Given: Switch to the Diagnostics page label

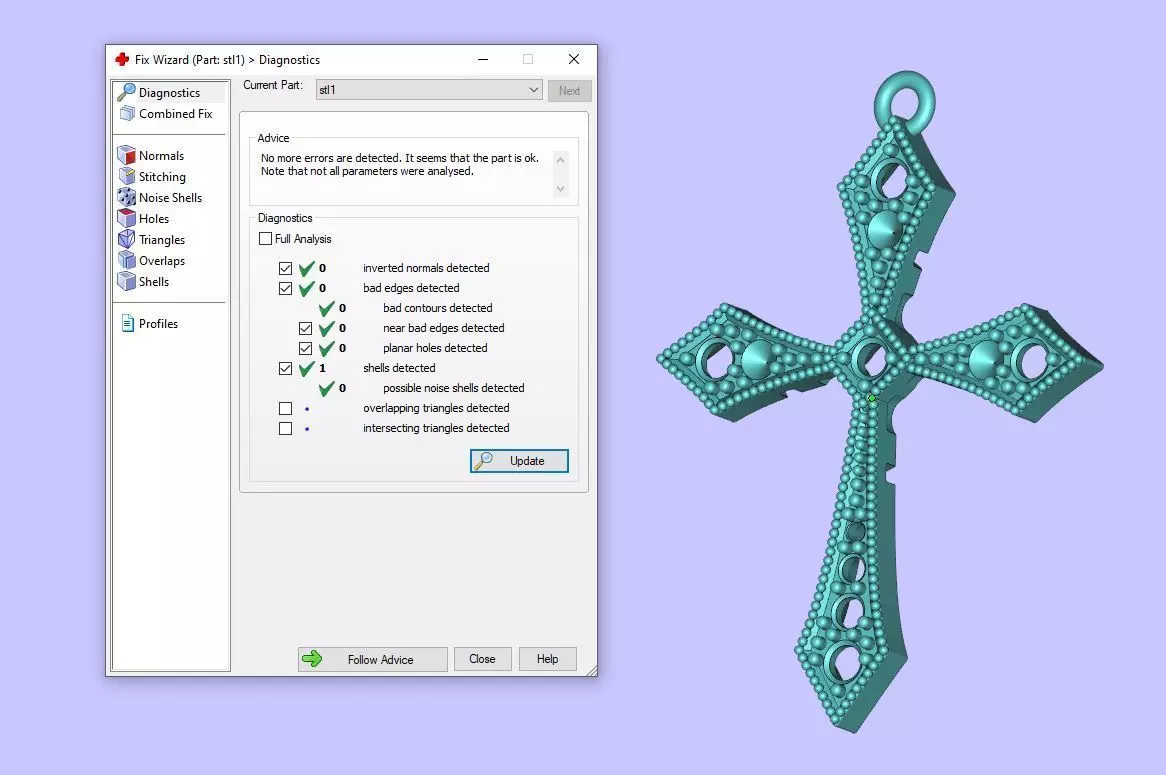Looking at the screenshot, I should [x=170, y=92].
